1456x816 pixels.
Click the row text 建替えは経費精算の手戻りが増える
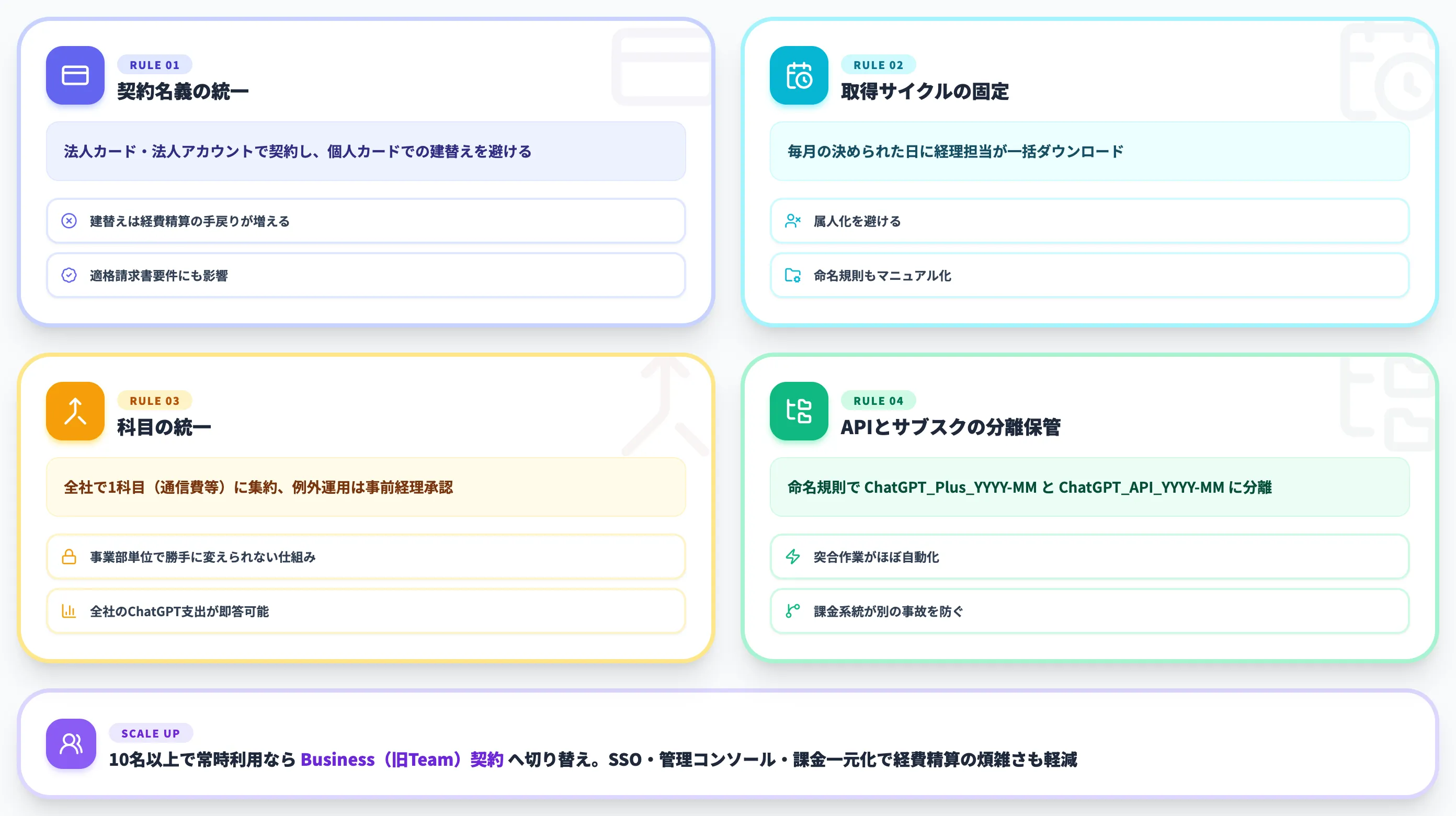point(190,221)
